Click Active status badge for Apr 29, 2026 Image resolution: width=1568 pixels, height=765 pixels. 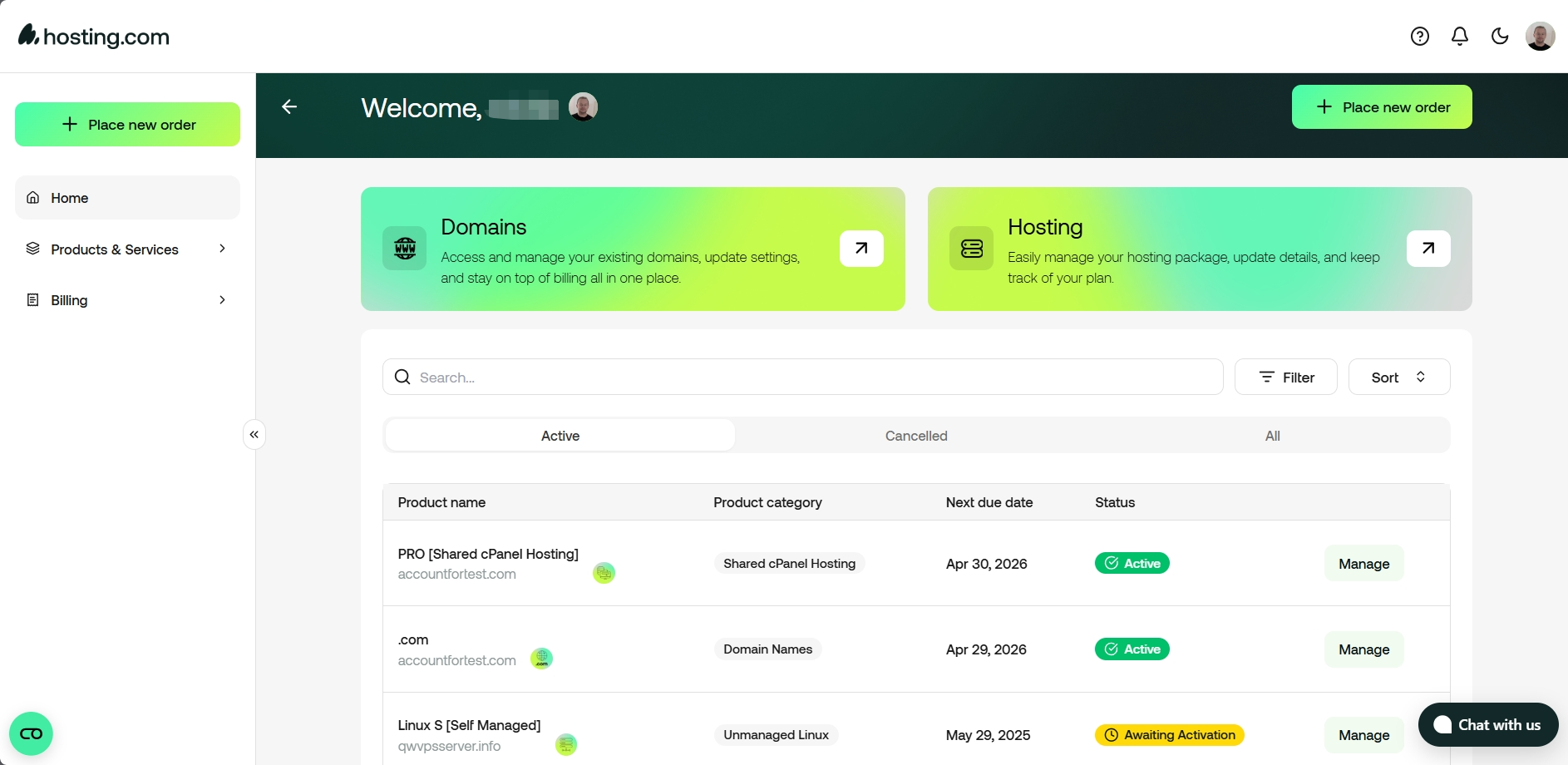[x=1132, y=649]
